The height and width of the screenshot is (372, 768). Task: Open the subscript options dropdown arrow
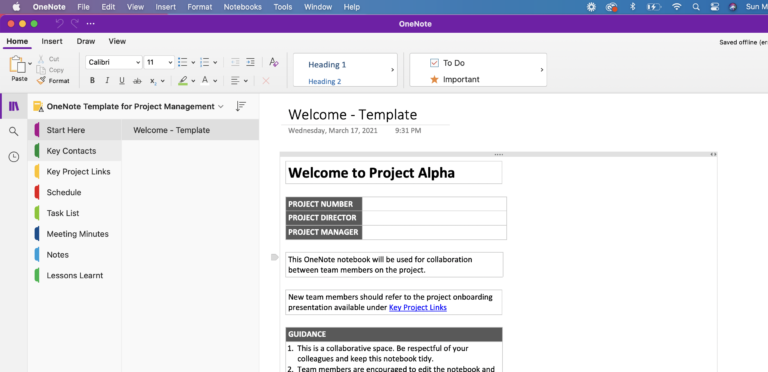(x=163, y=81)
